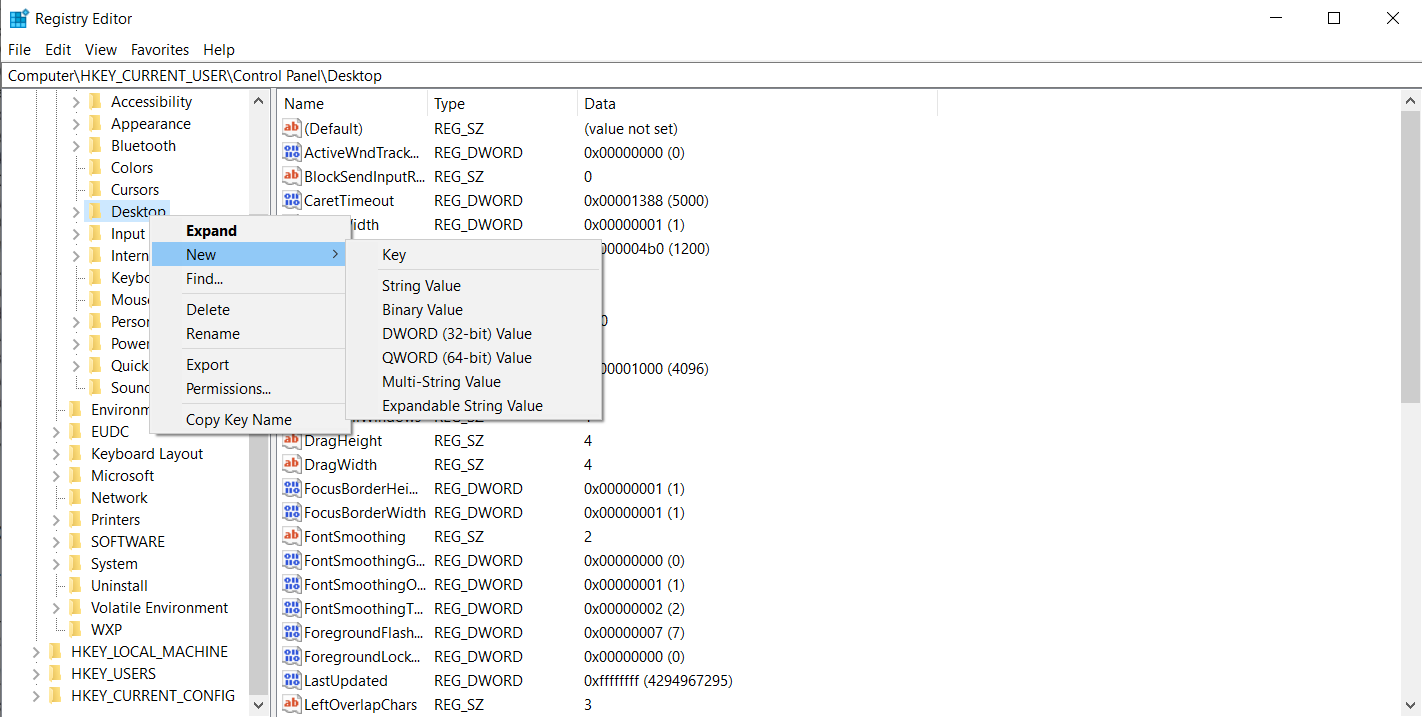Choose Binary Value in New submenu

click(x=474, y=310)
